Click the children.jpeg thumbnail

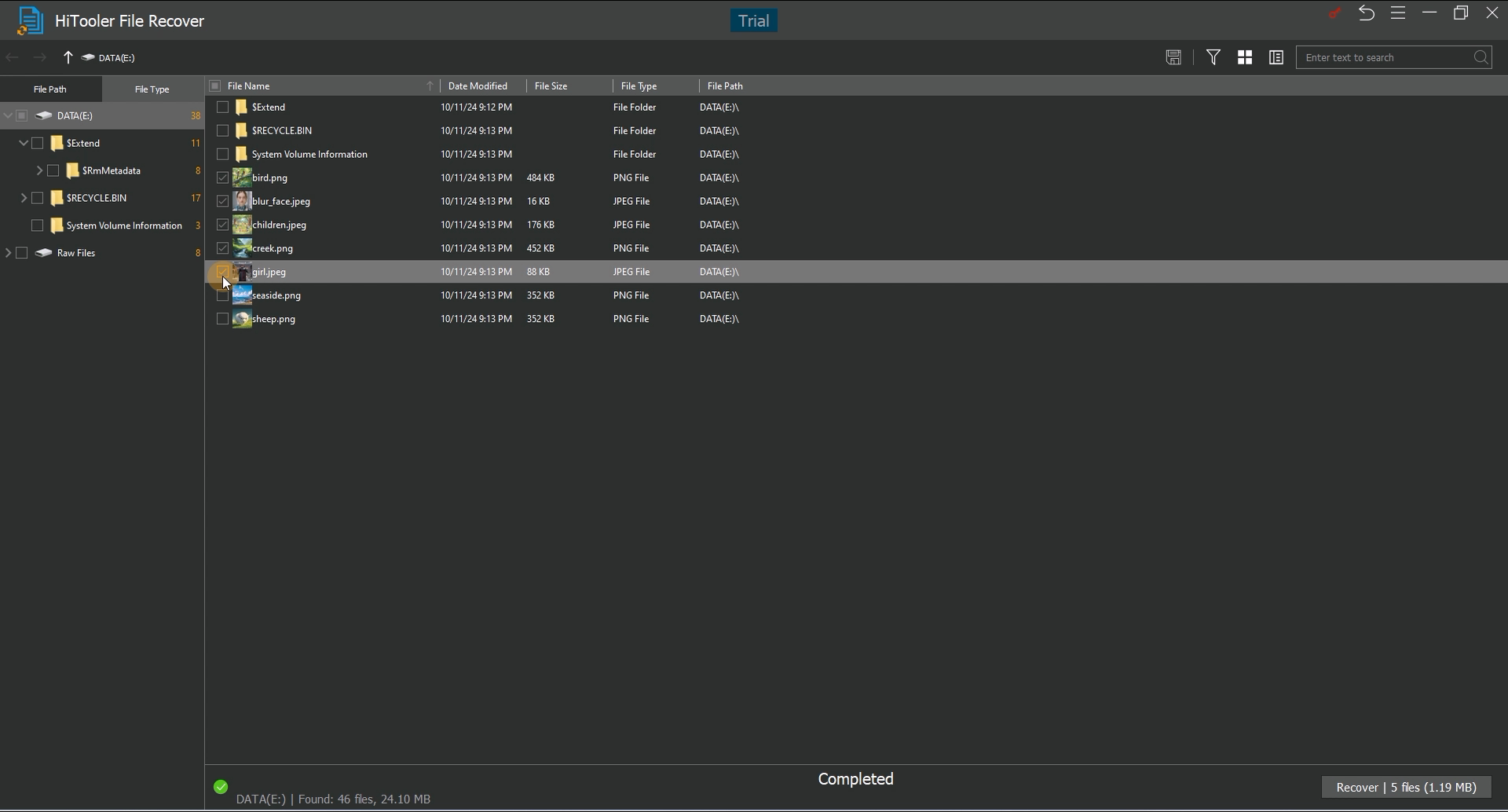click(x=242, y=225)
